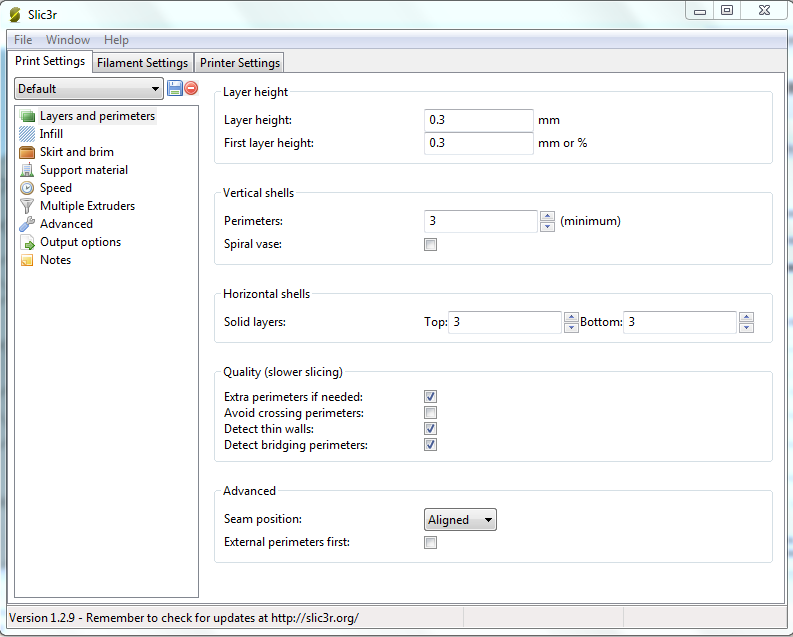The image size is (793, 637).
Task: Click the Notes yellow icon
Action: pyautogui.click(x=27, y=260)
